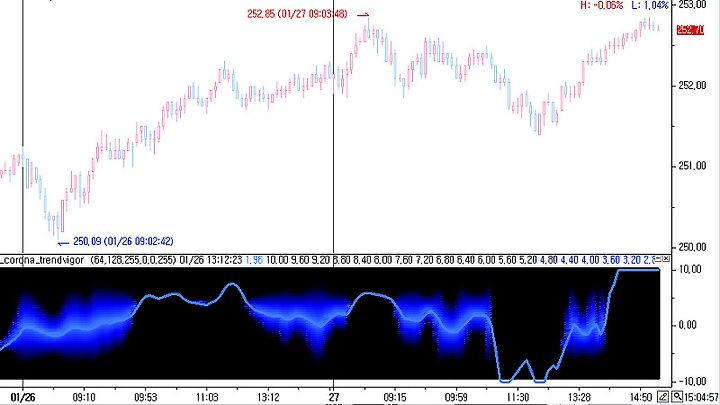Click the low label 250.09 (01/26 09:02:42)
Screen dimensions: 720x405
coord(123,241)
